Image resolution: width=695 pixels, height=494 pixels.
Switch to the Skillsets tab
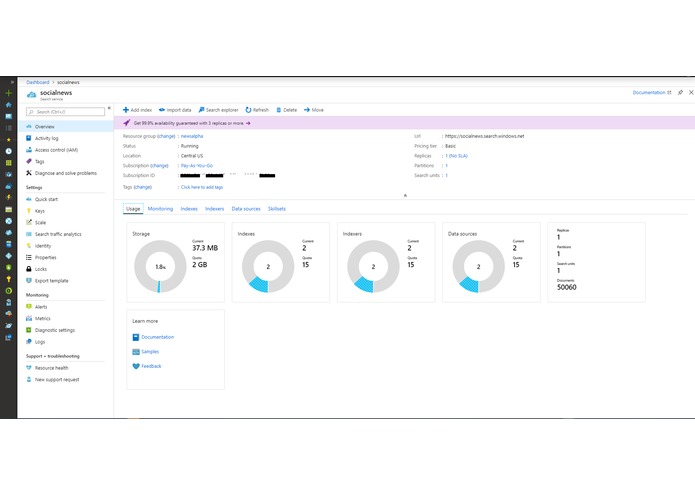coord(277,209)
